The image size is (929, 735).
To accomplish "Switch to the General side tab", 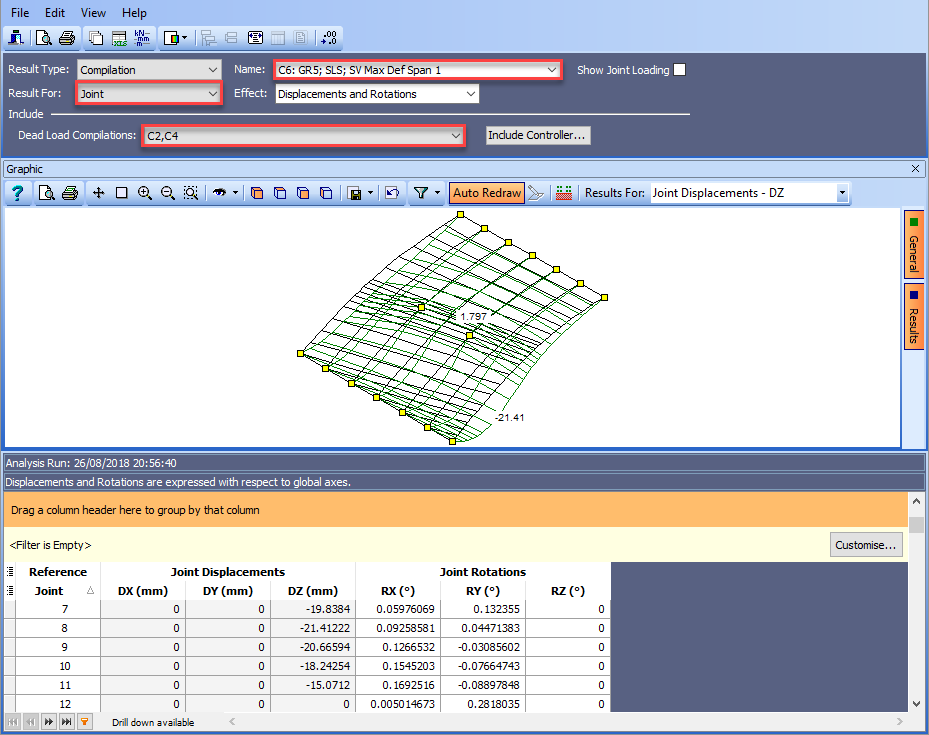I will [914, 244].
